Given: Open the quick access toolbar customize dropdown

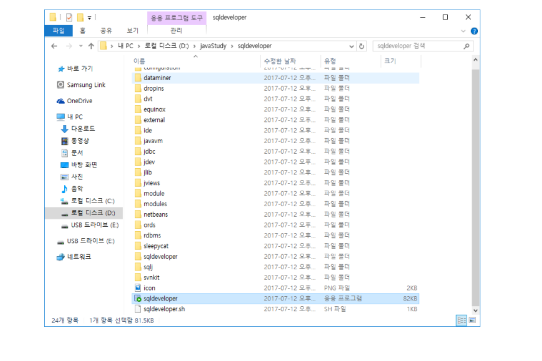Looking at the screenshot, I should tap(89, 17).
